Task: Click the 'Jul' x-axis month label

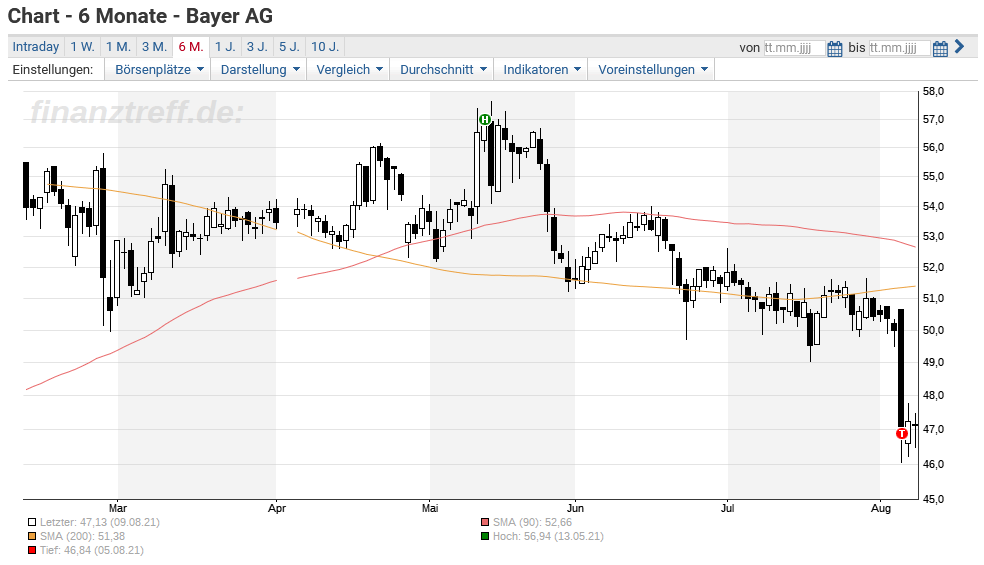Action: tap(727, 508)
